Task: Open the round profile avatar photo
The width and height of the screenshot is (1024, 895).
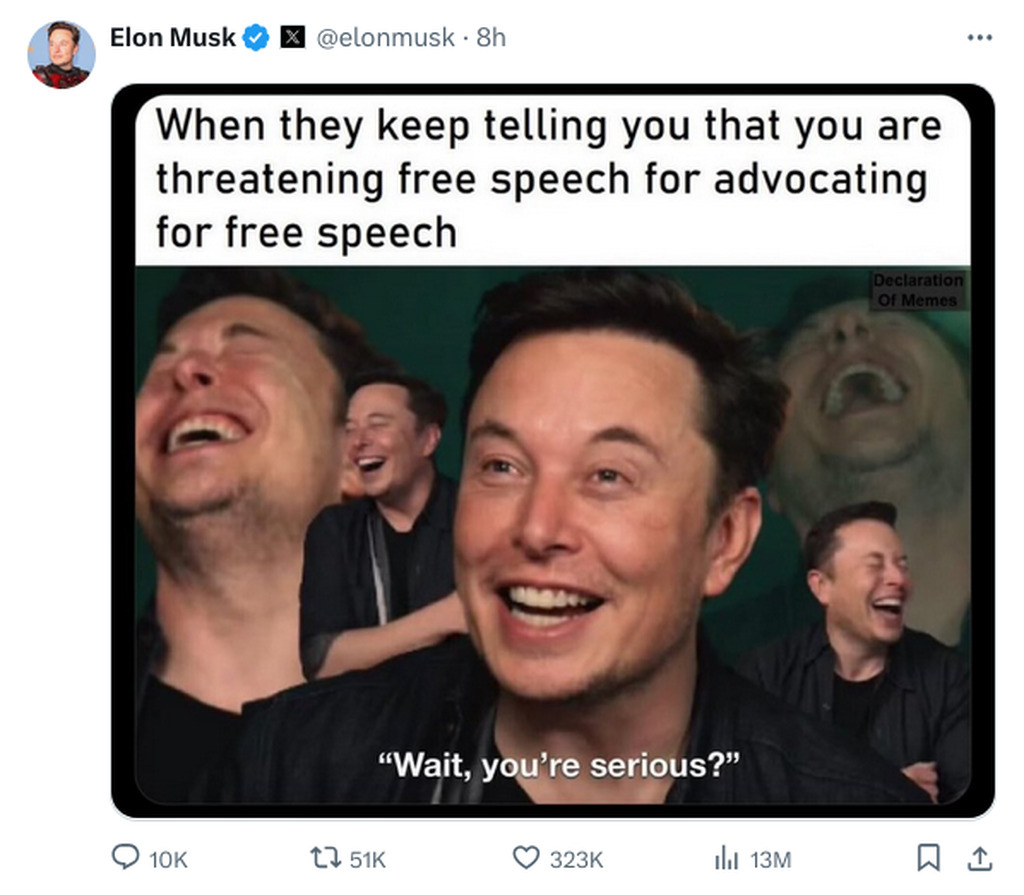Action: (61, 54)
